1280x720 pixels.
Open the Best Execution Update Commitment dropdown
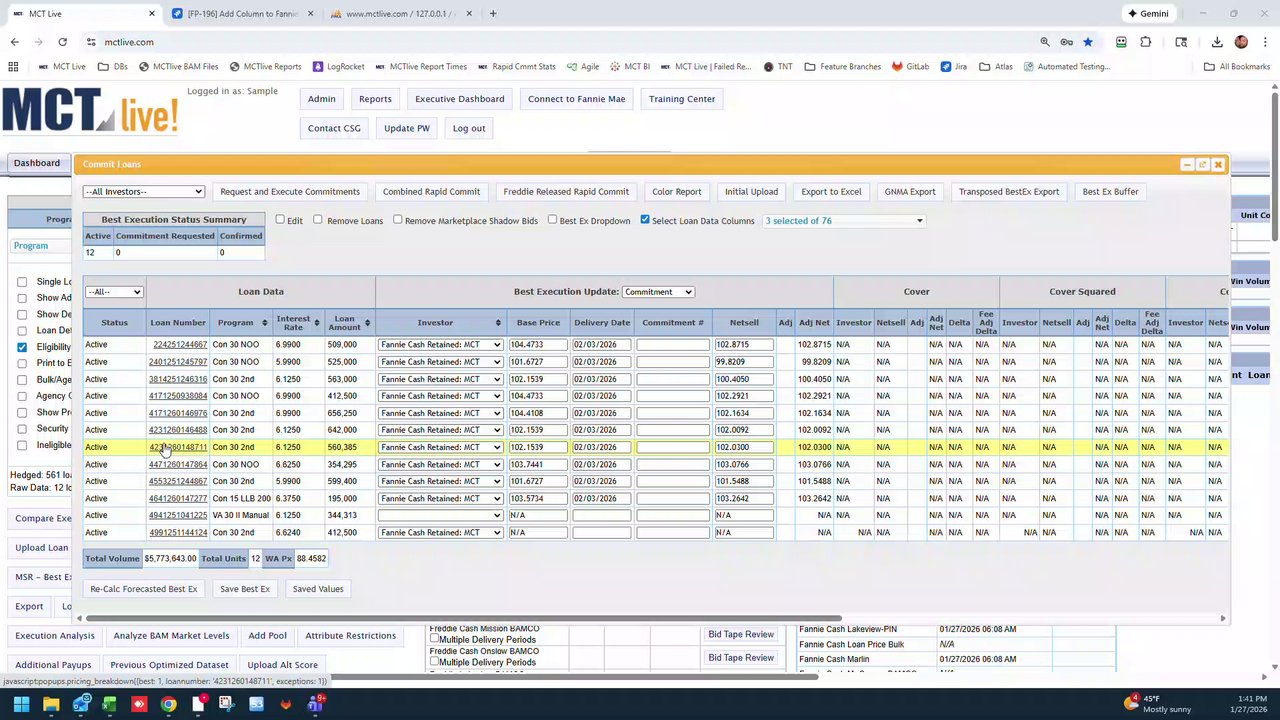tap(658, 292)
